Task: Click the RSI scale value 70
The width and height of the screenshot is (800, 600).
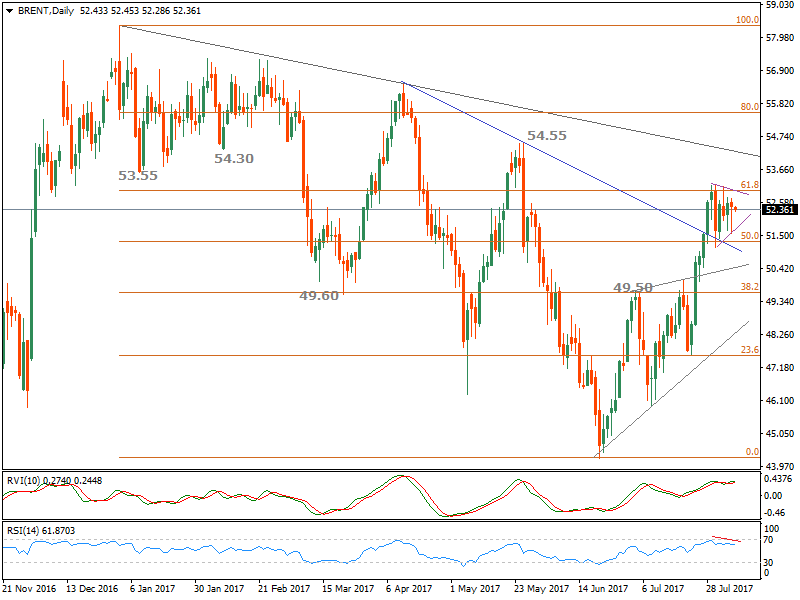Action: pyautogui.click(x=769, y=540)
